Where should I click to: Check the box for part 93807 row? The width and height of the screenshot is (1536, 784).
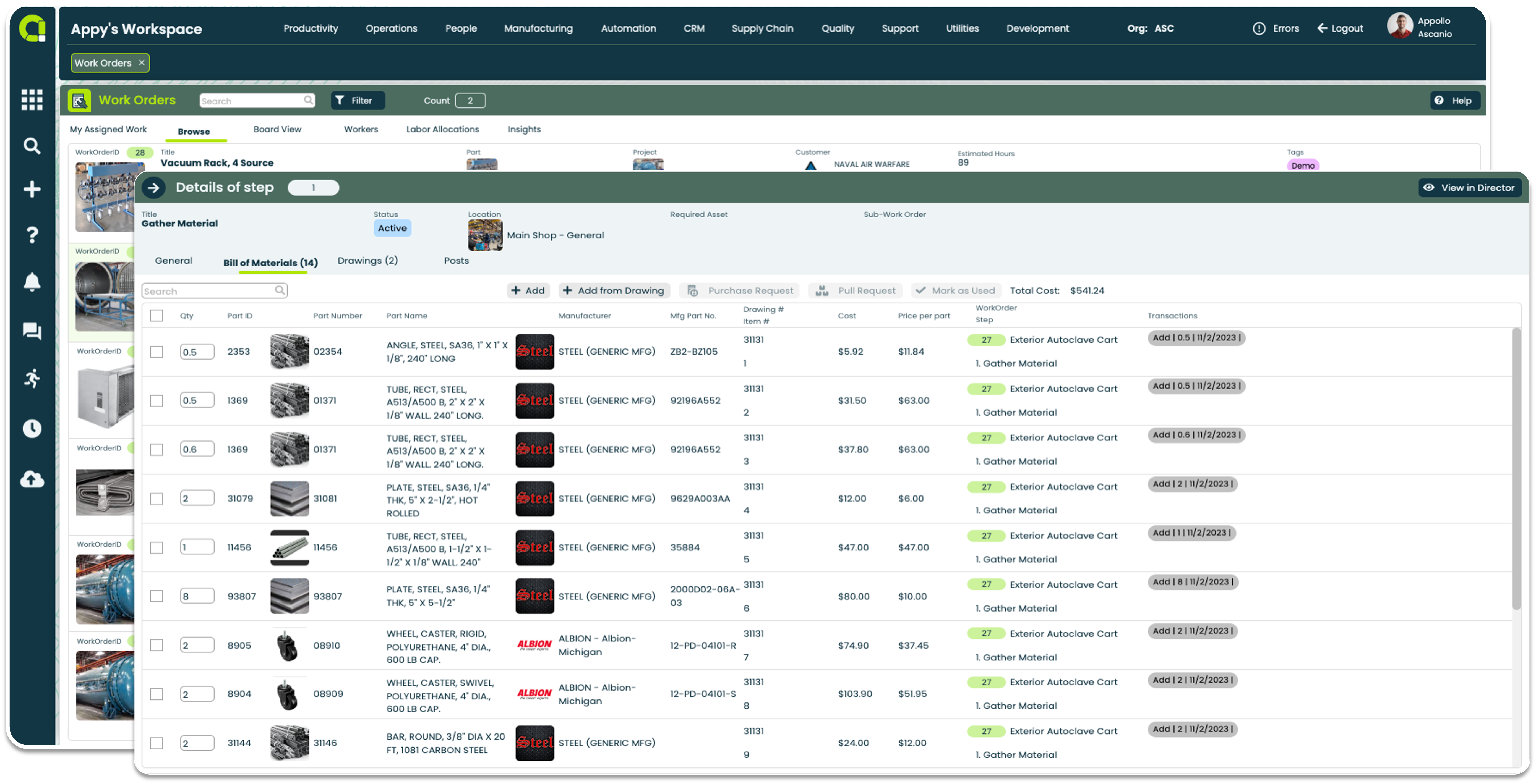click(156, 596)
